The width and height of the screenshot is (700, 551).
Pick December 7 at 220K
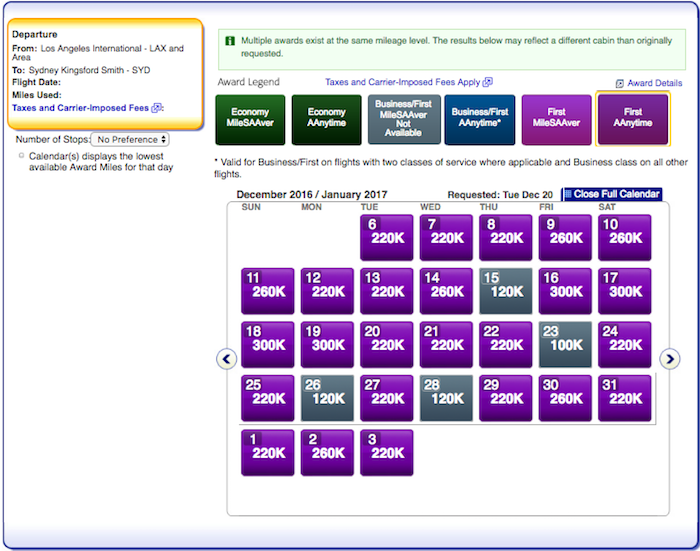point(446,238)
